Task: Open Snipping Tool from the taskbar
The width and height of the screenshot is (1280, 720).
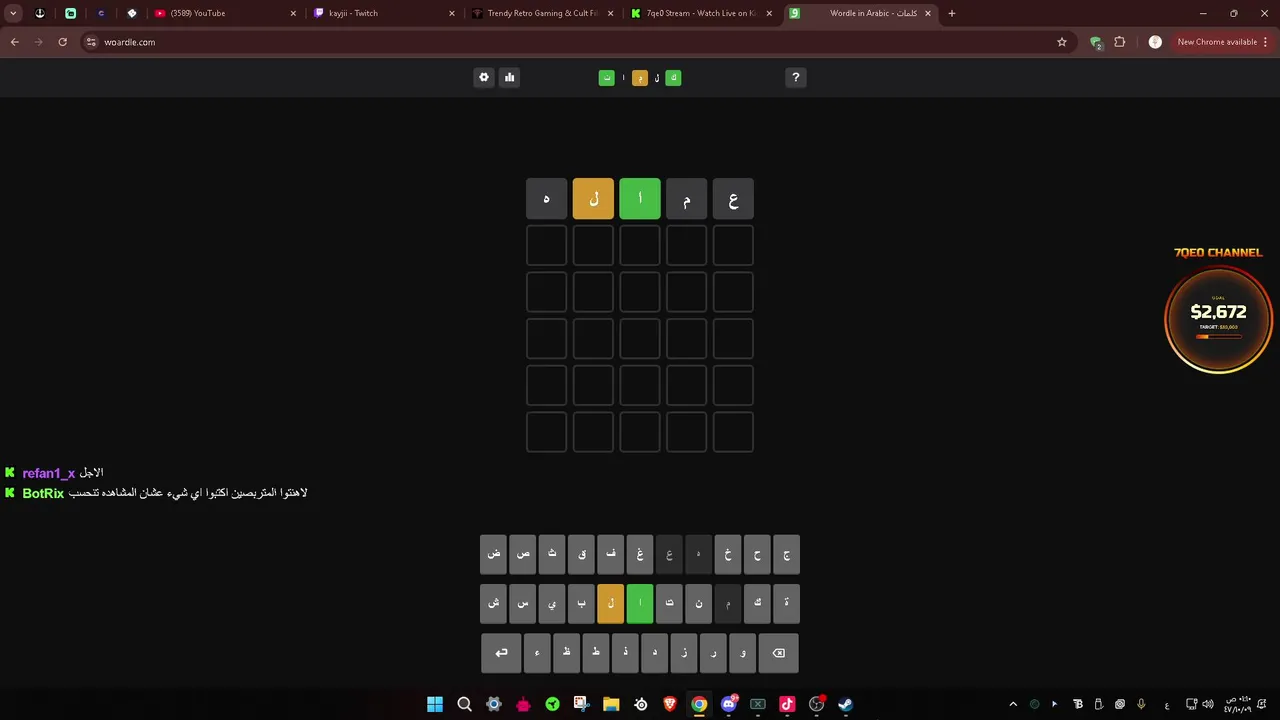Action: 581,704
